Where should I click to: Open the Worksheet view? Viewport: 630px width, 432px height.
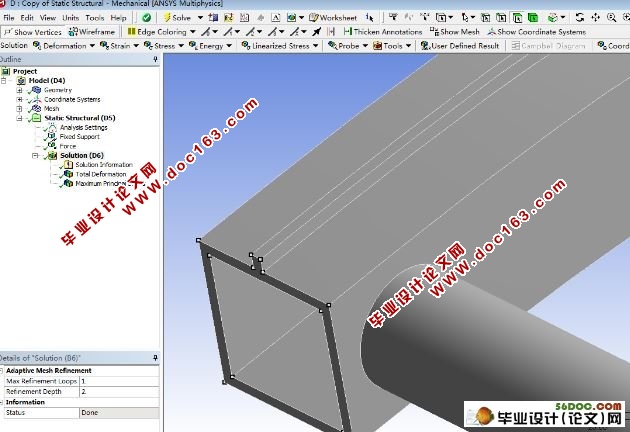pyautogui.click(x=333, y=18)
